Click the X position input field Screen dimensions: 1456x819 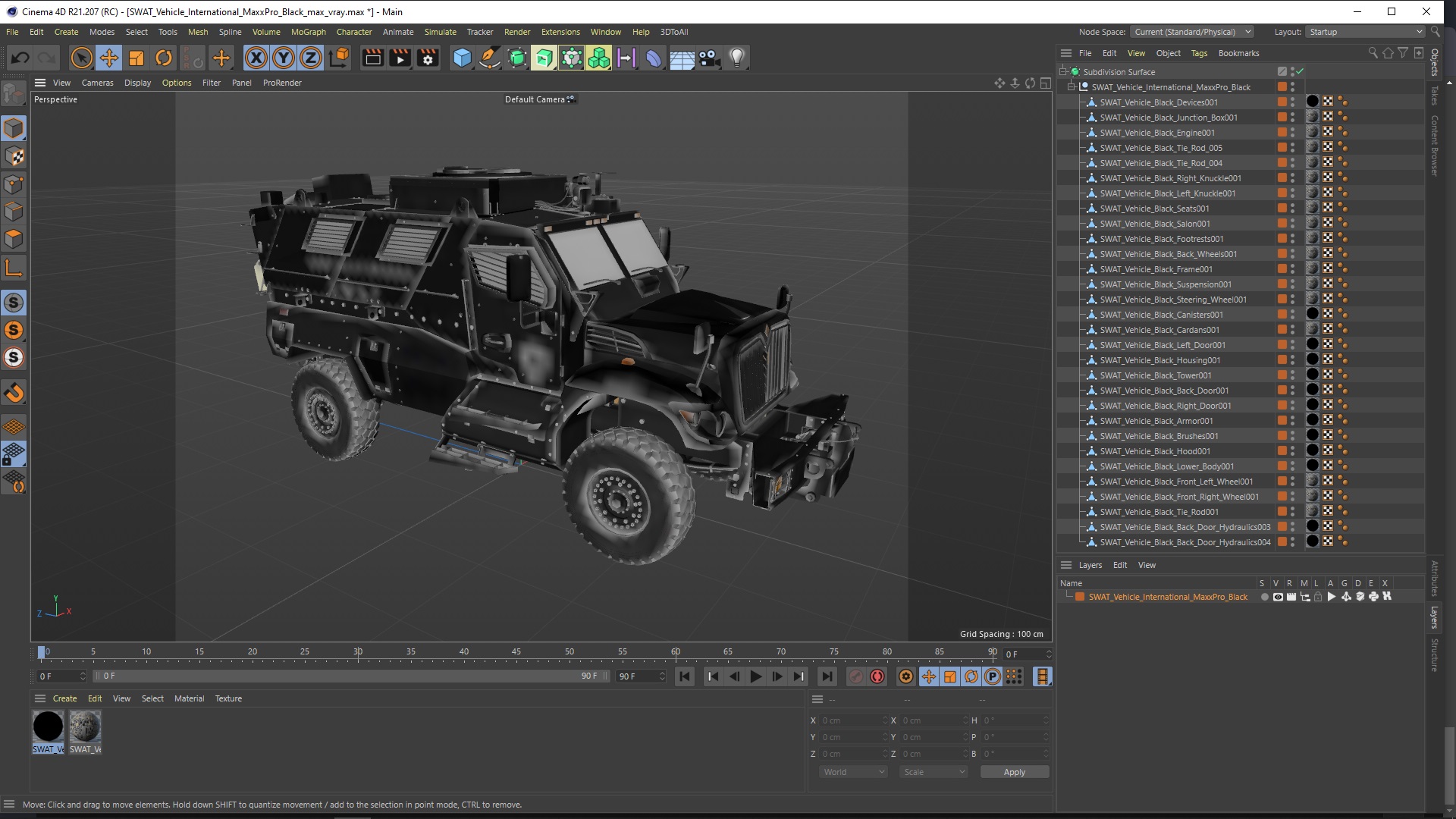click(x=849, y=721)
